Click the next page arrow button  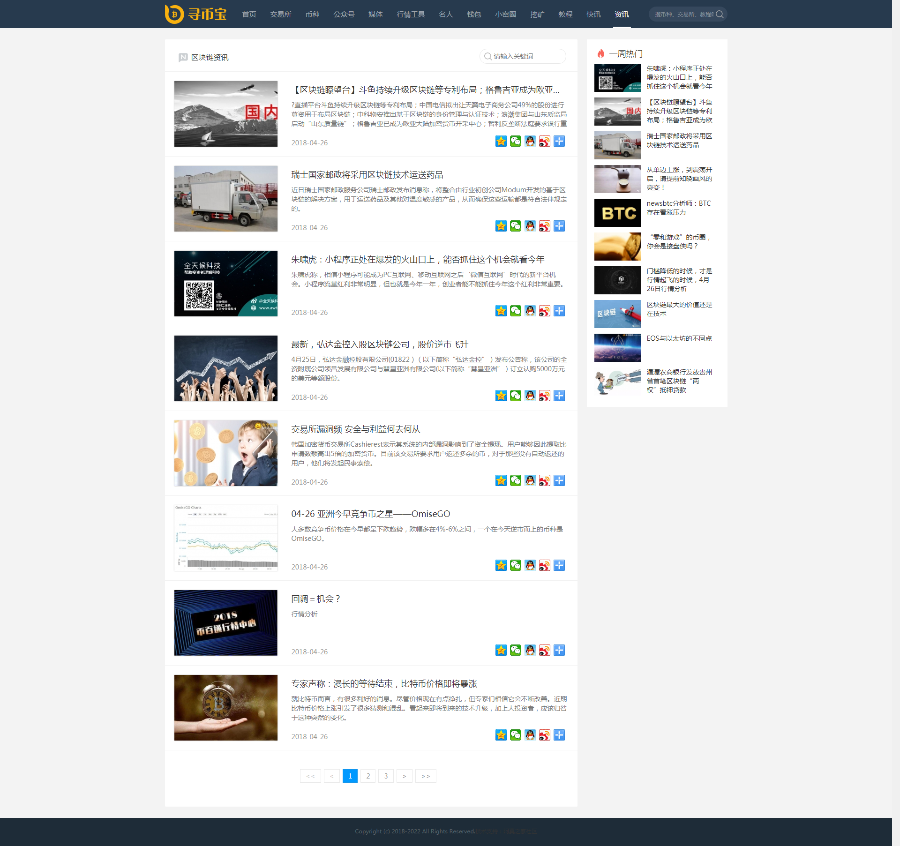(404, 776)
